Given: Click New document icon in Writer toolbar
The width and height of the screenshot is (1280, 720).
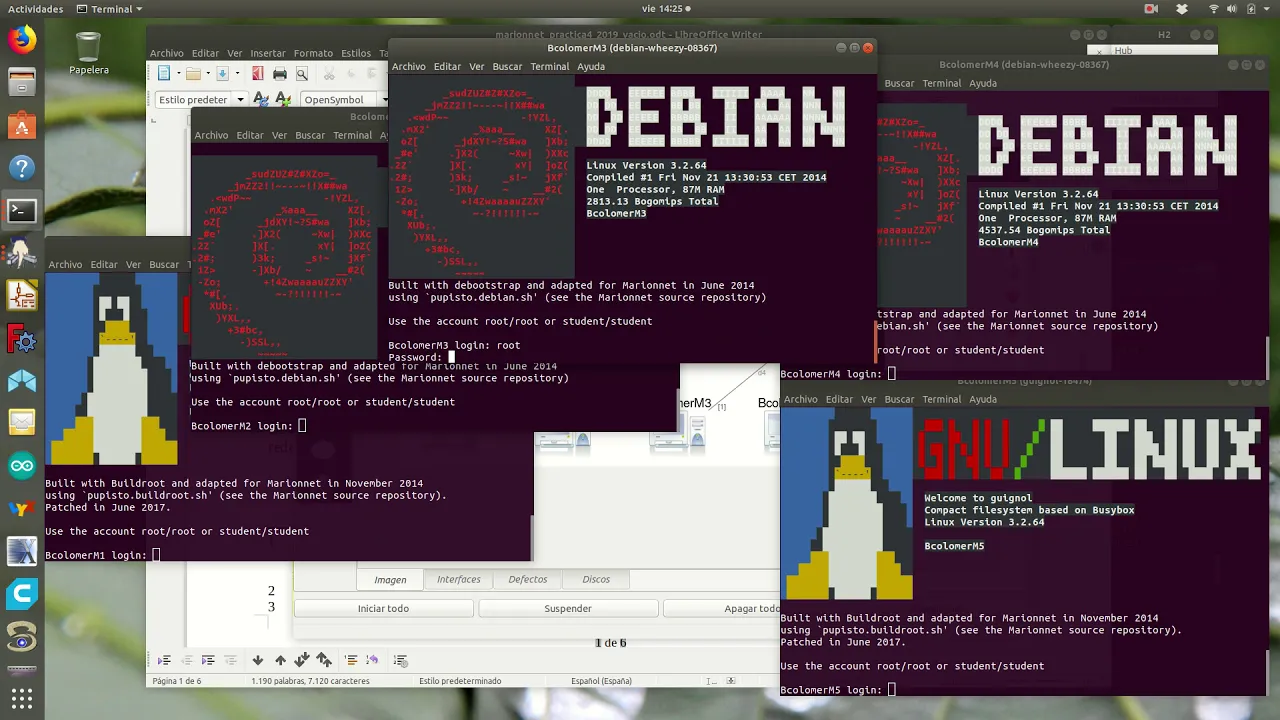Looking at the screenshot, I should 163,73.
